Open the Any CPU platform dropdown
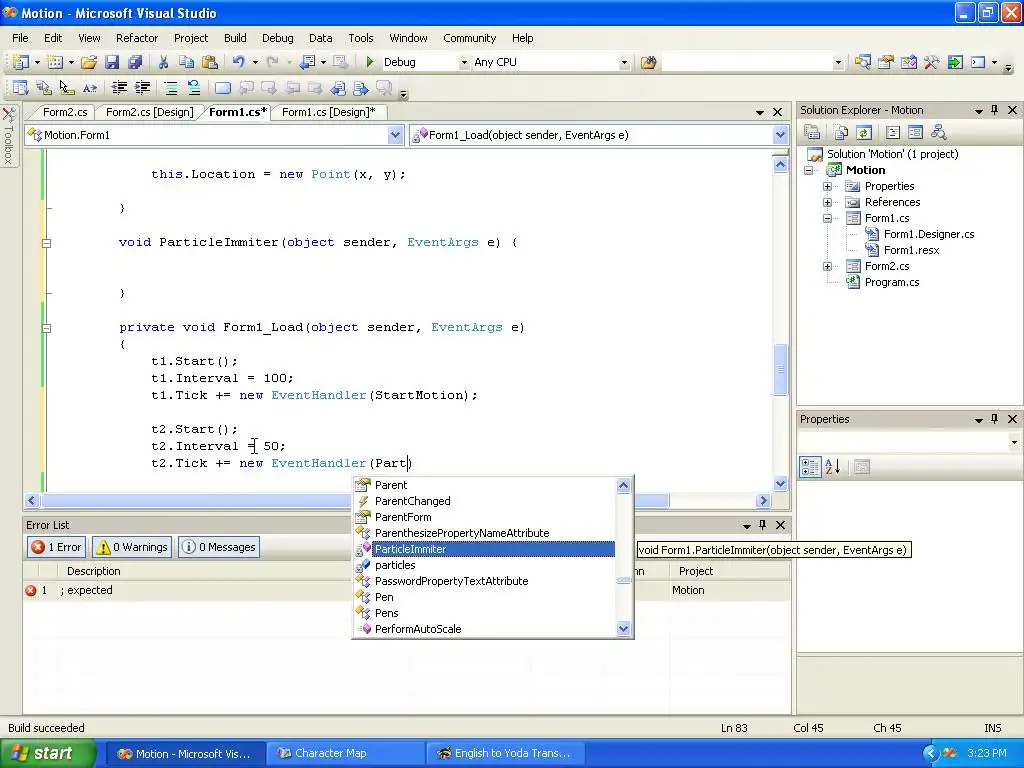The width and height of the screenshot is (1024, 768). 624,62
